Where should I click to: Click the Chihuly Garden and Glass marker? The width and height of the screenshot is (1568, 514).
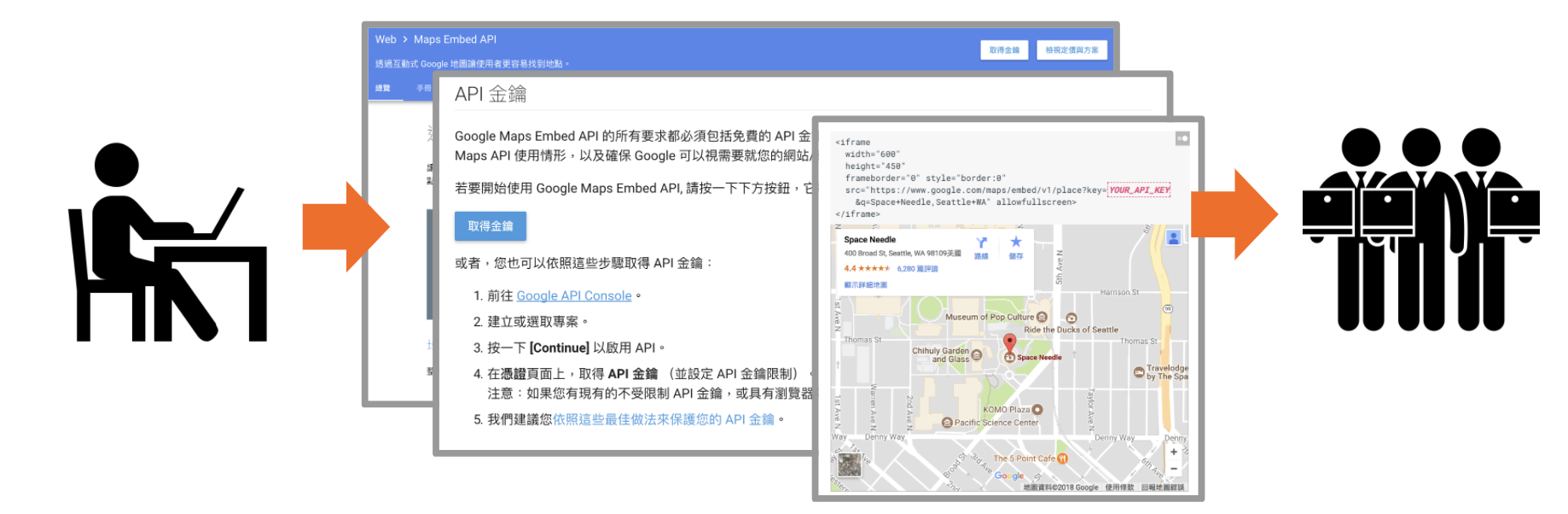(977, 354)
